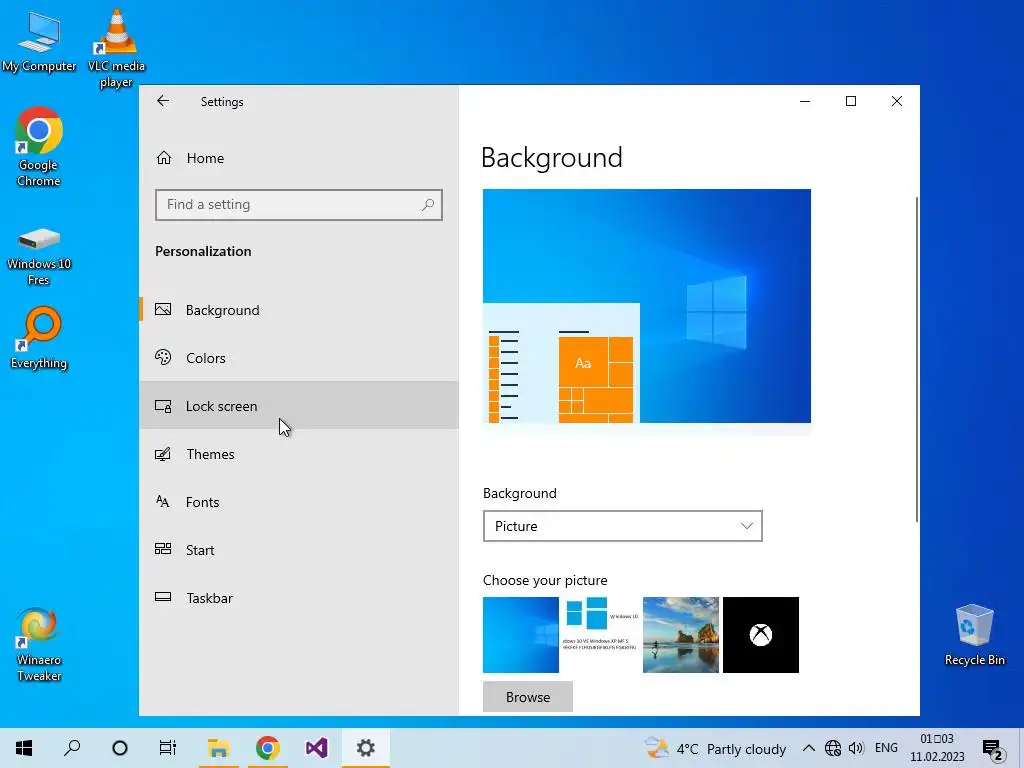This screenshot has width=1024, height=768.
Task: Choose the black Xbox logo thumbnail
Action: 761,635
